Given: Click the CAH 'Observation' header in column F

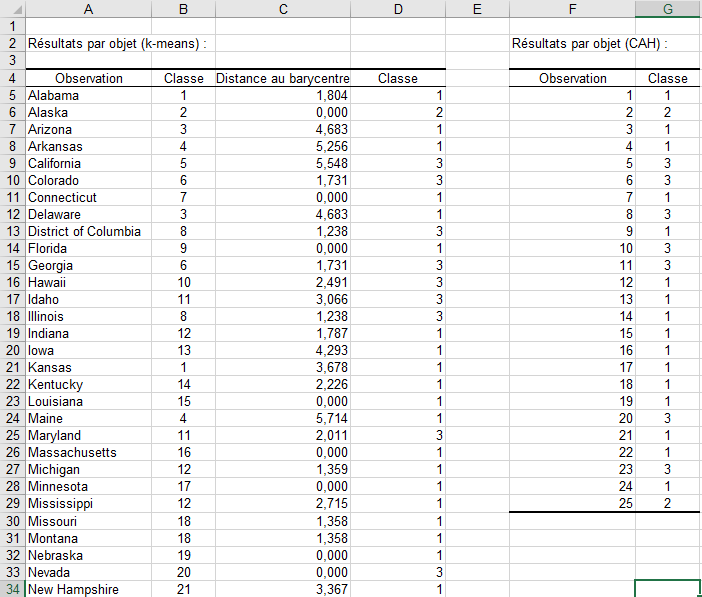Looking at the screenshot, I should click(572, 78).
